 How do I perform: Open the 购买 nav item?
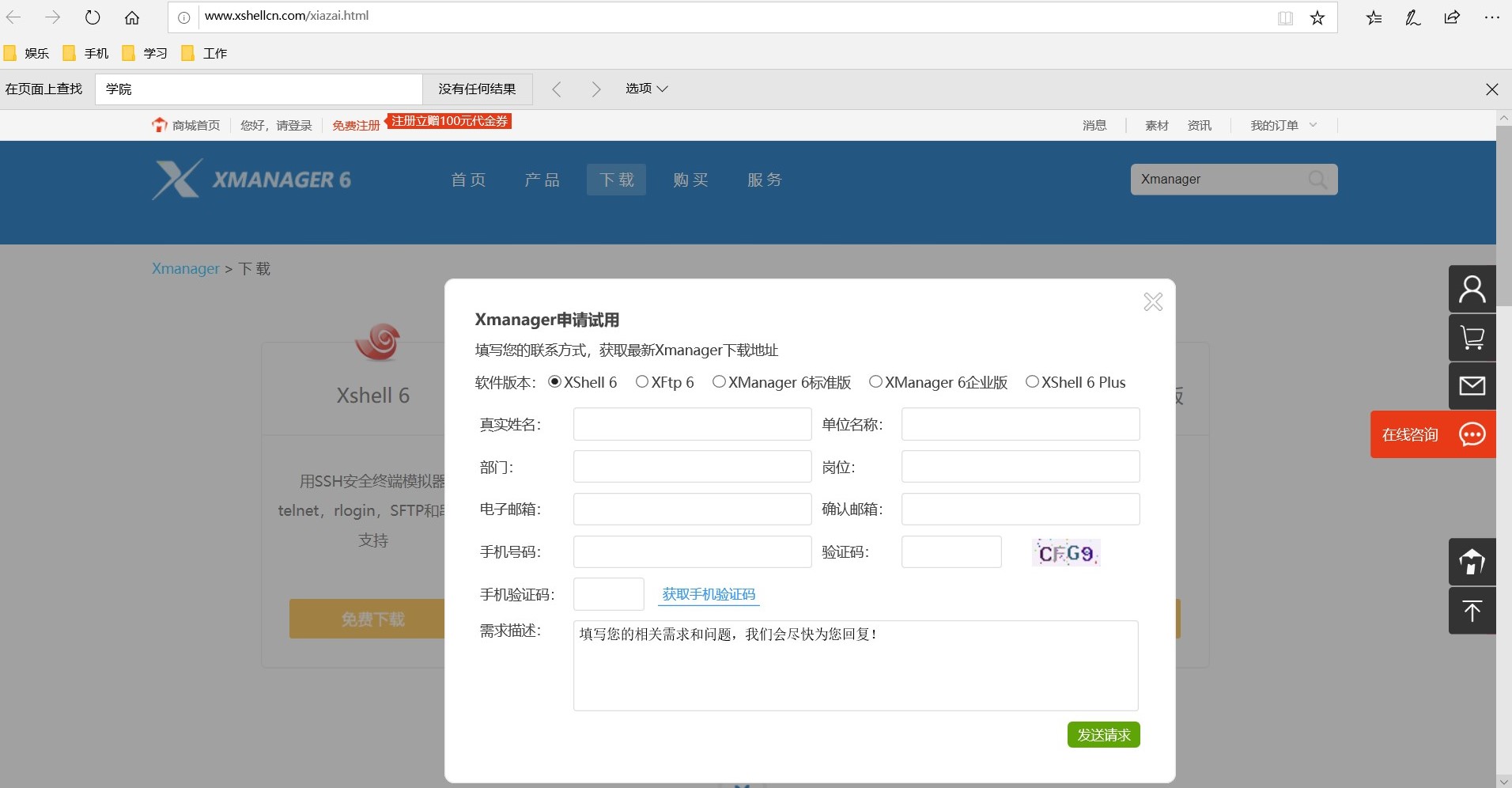point(691,180)
